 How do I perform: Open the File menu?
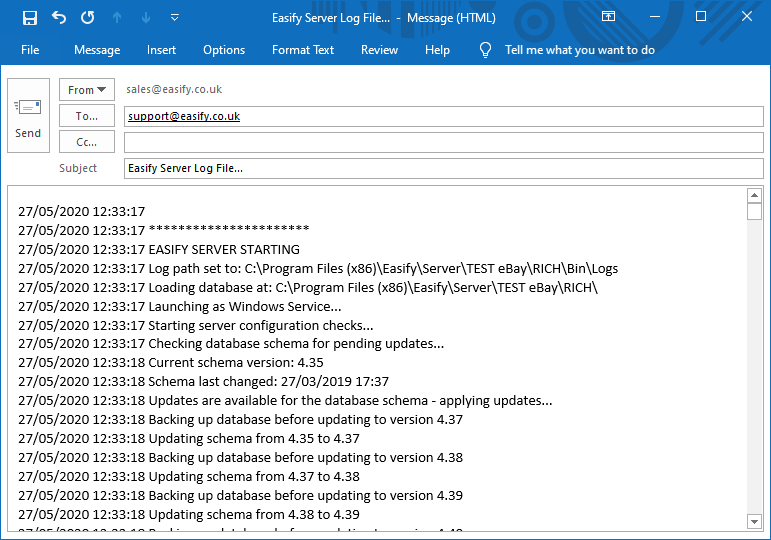30,50
